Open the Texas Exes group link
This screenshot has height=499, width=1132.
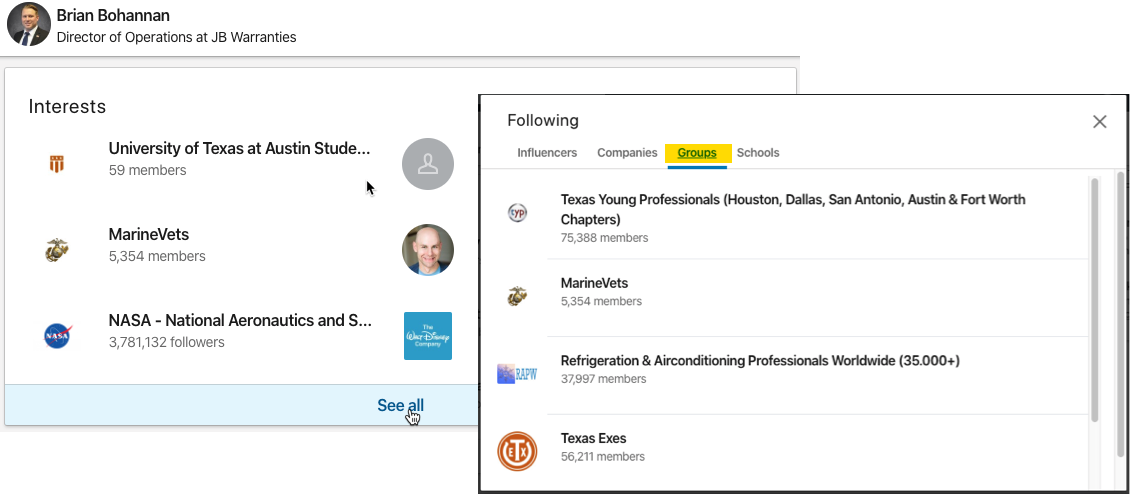coord(593,438)
